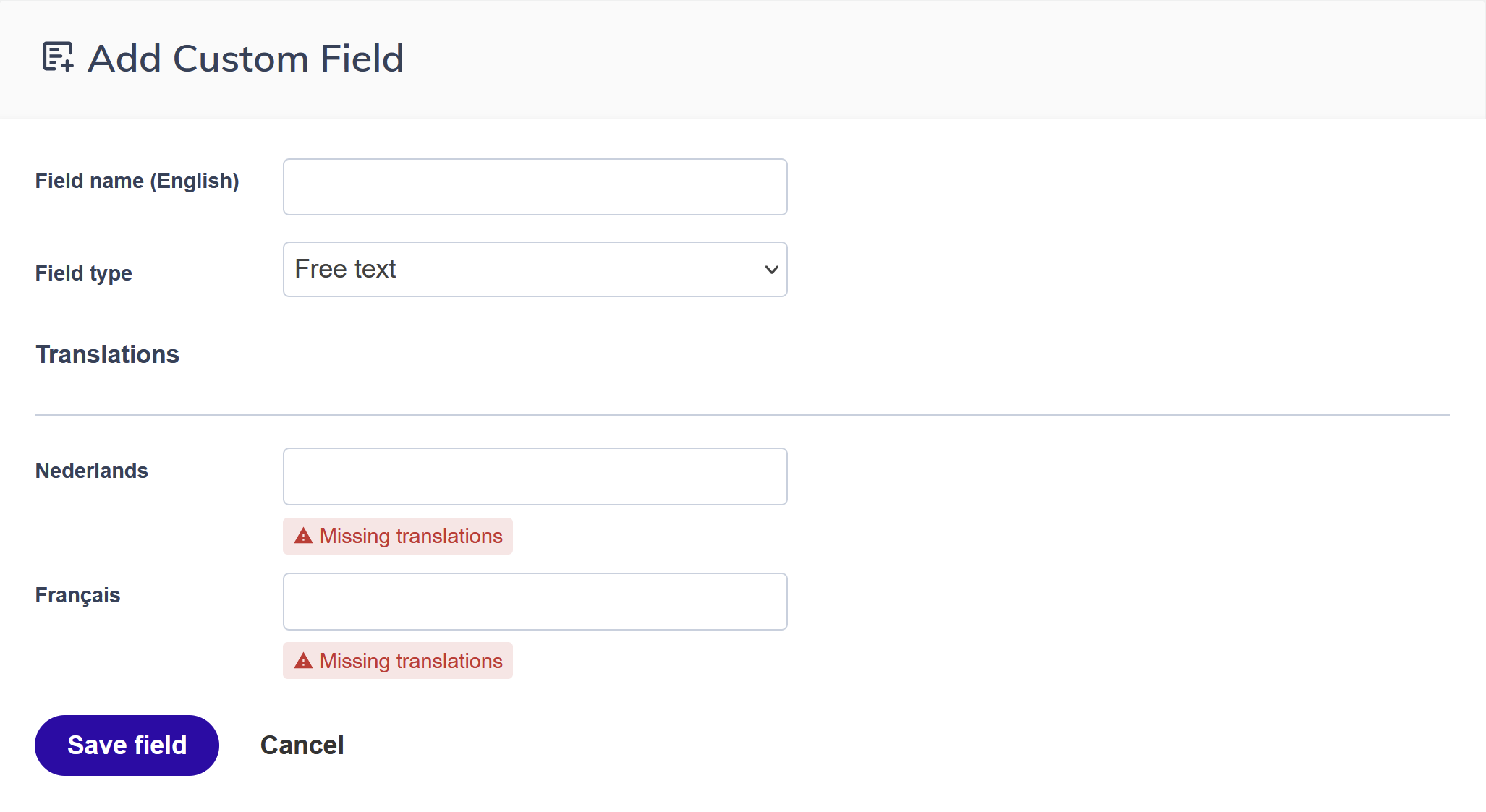Focus the Nederlands translation input
The width and height of the screenshot is (1486, 812).
pos(535,476)
